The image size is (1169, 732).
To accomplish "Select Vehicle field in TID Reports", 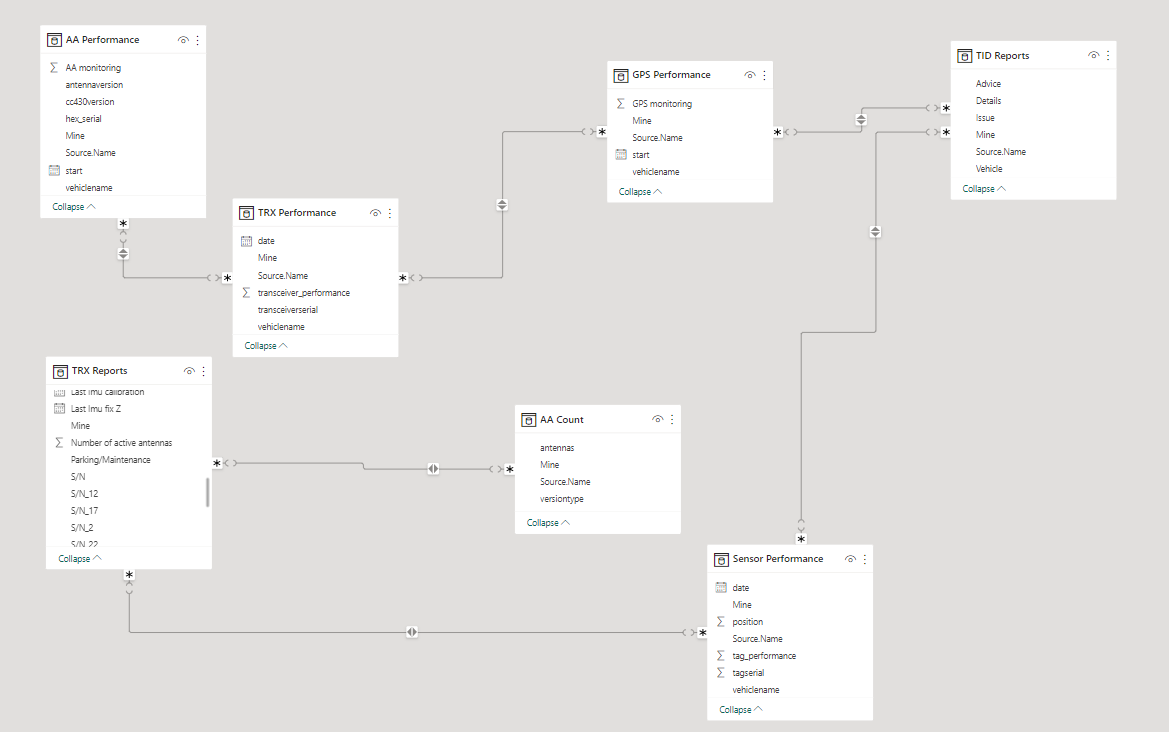I will coord(989,169).
